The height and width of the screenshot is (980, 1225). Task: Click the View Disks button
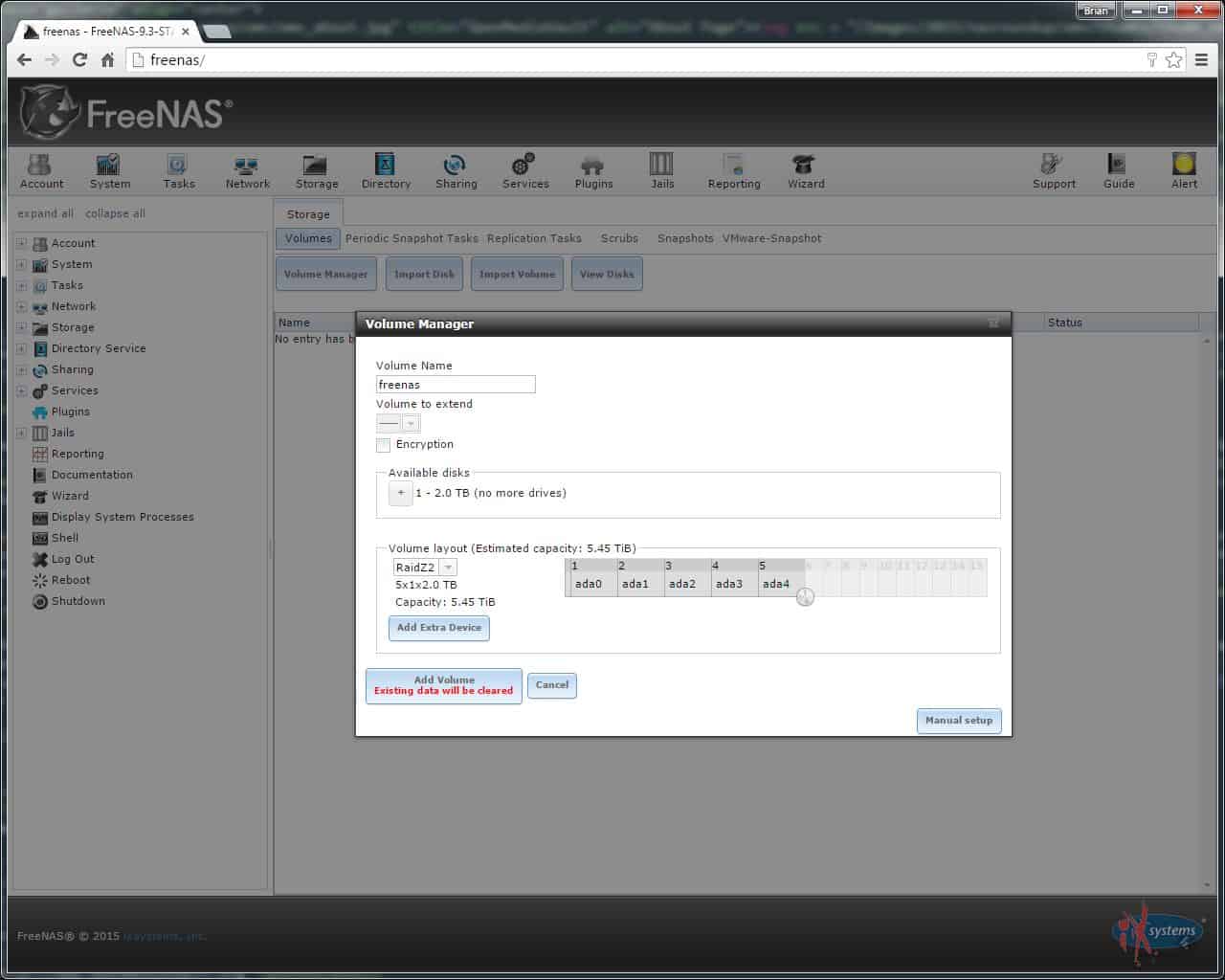coord(607,274)
